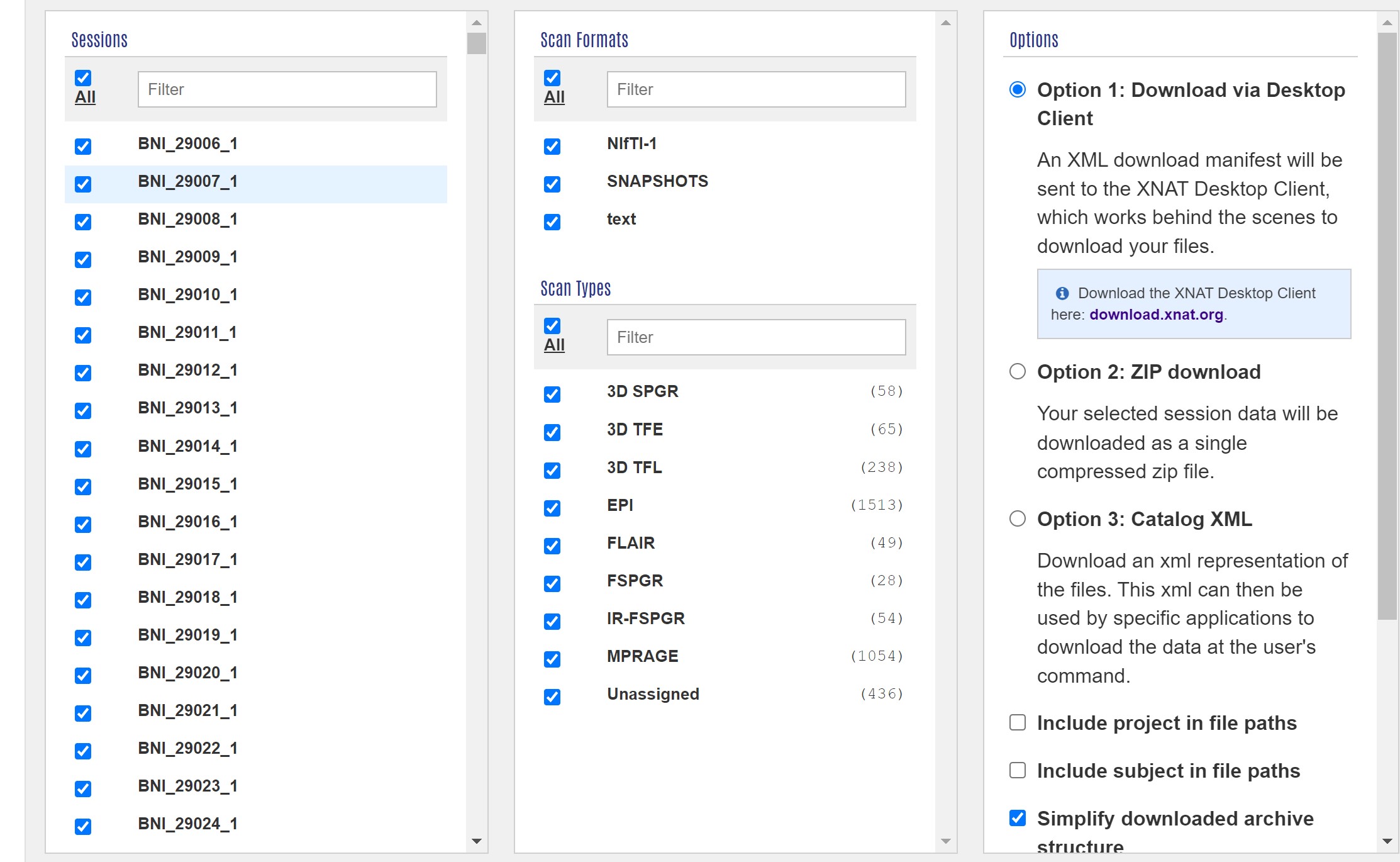Image resolution: width=1400 pixels, height=862 pixels.
Task: Select Option 2: ZIP download radio
Action: tap(1017, 371)
